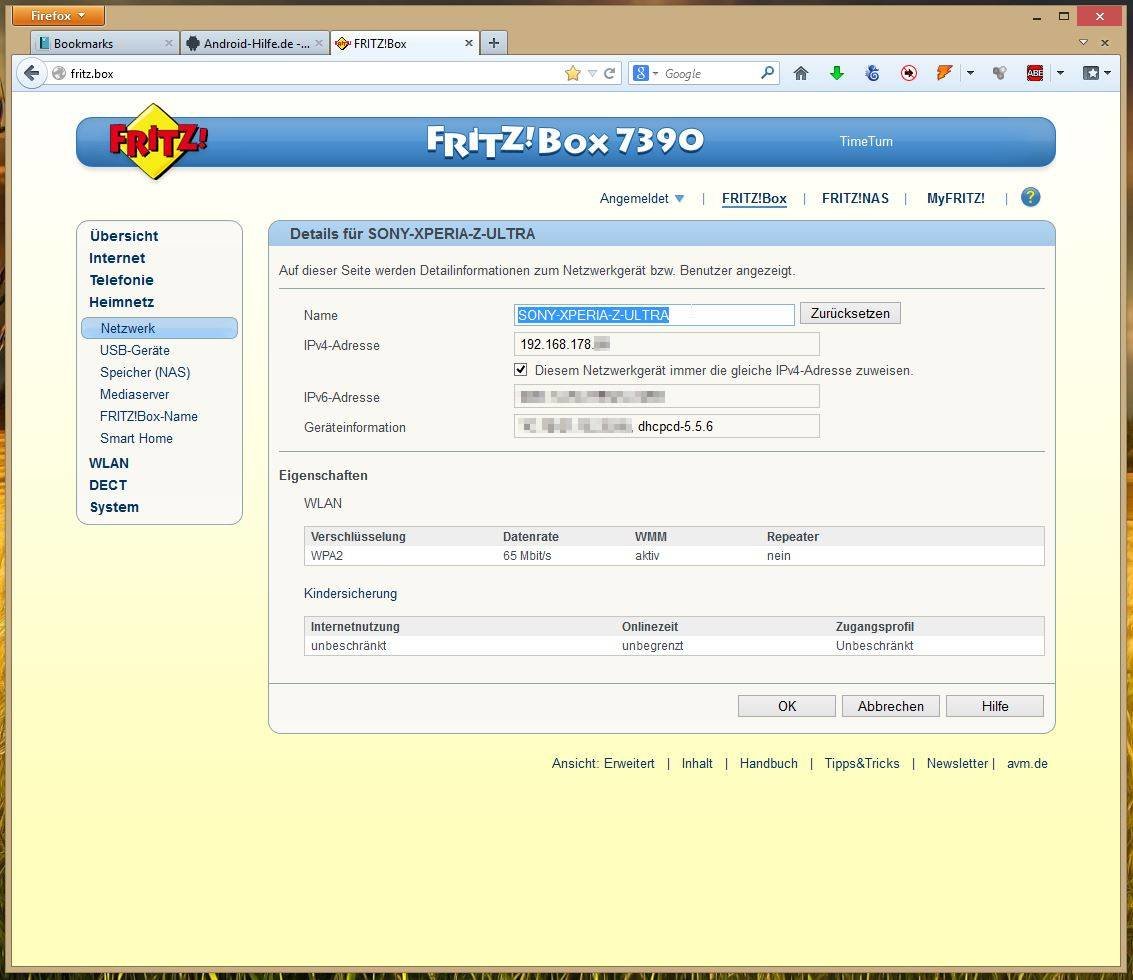Open the list all tabs arrow
The image size is (1133, 980).
click(1083, 43)
